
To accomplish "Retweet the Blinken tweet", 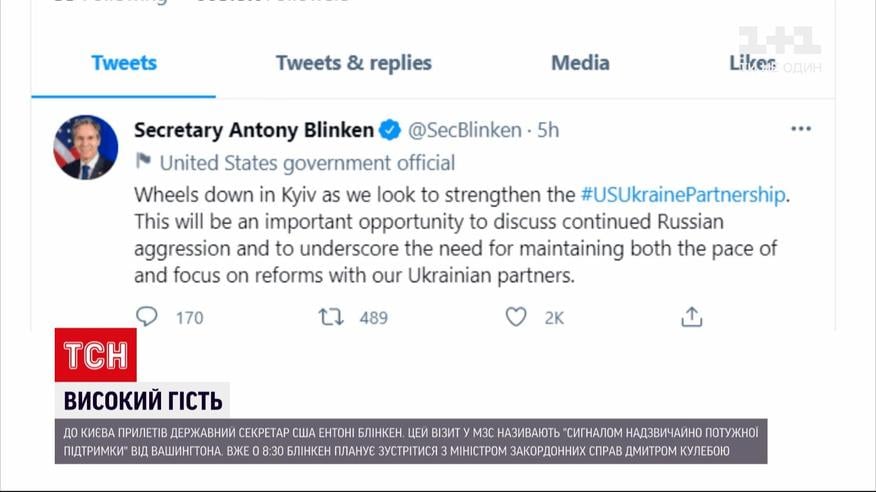I will pyautogui.click(x=331, y=317).
